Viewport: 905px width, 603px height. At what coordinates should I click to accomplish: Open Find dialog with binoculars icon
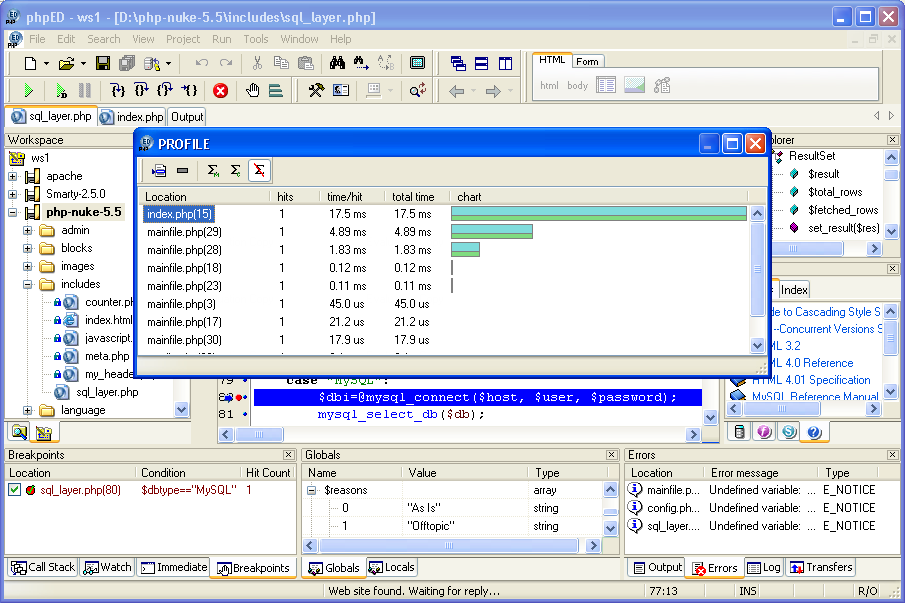(338, 62)
